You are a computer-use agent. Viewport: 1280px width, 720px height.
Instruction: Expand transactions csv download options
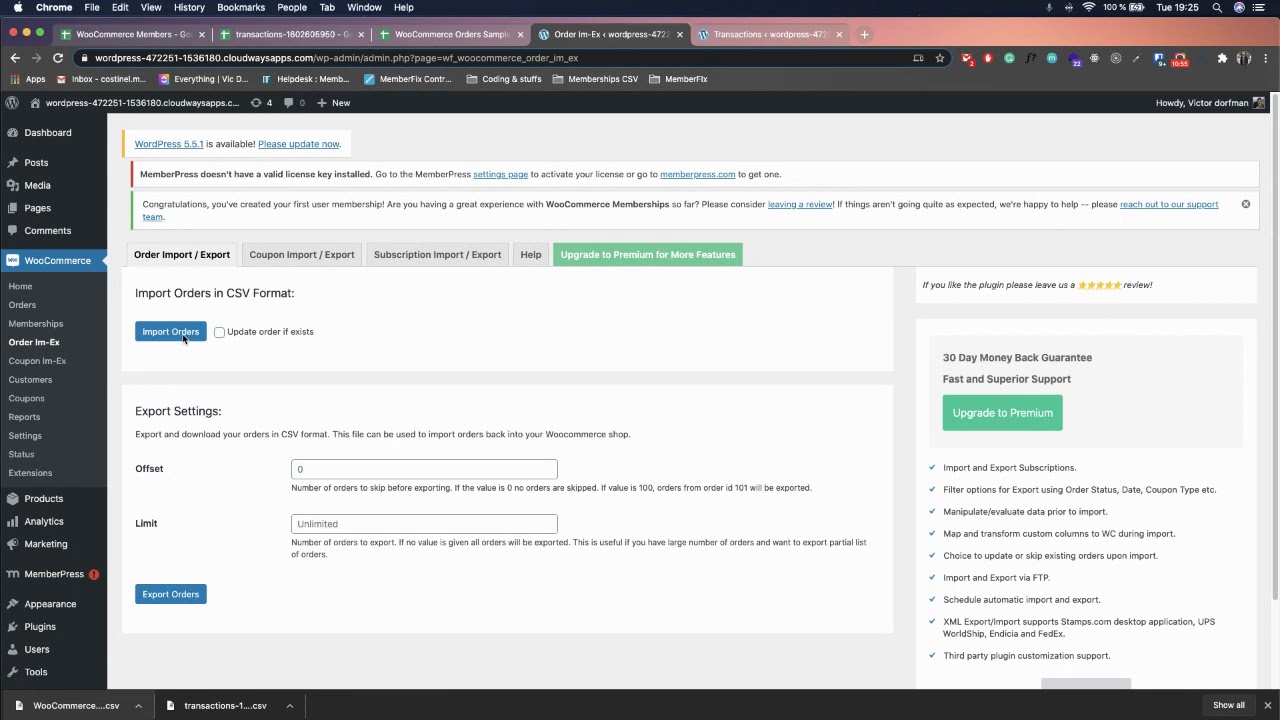[x=289, y=705]
